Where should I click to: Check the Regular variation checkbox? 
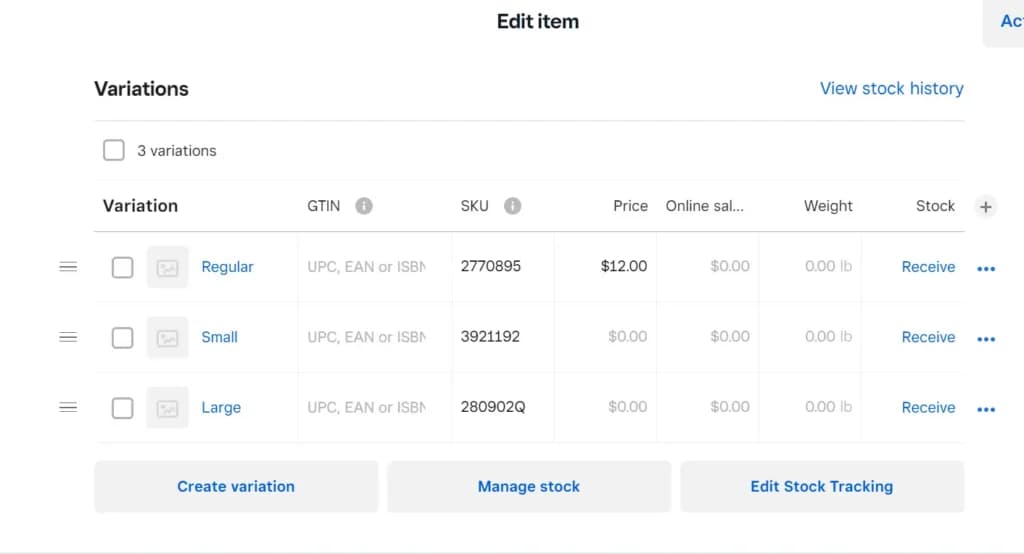(x=122, y=267)
